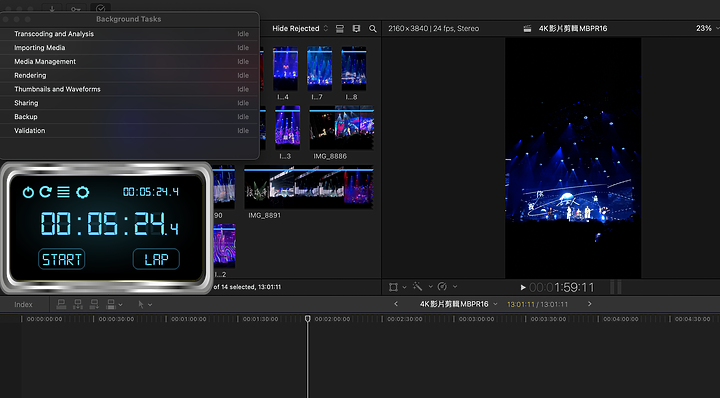Select the Media Management task row
This screenshot has width=720, height=398.
pos(129,62)
